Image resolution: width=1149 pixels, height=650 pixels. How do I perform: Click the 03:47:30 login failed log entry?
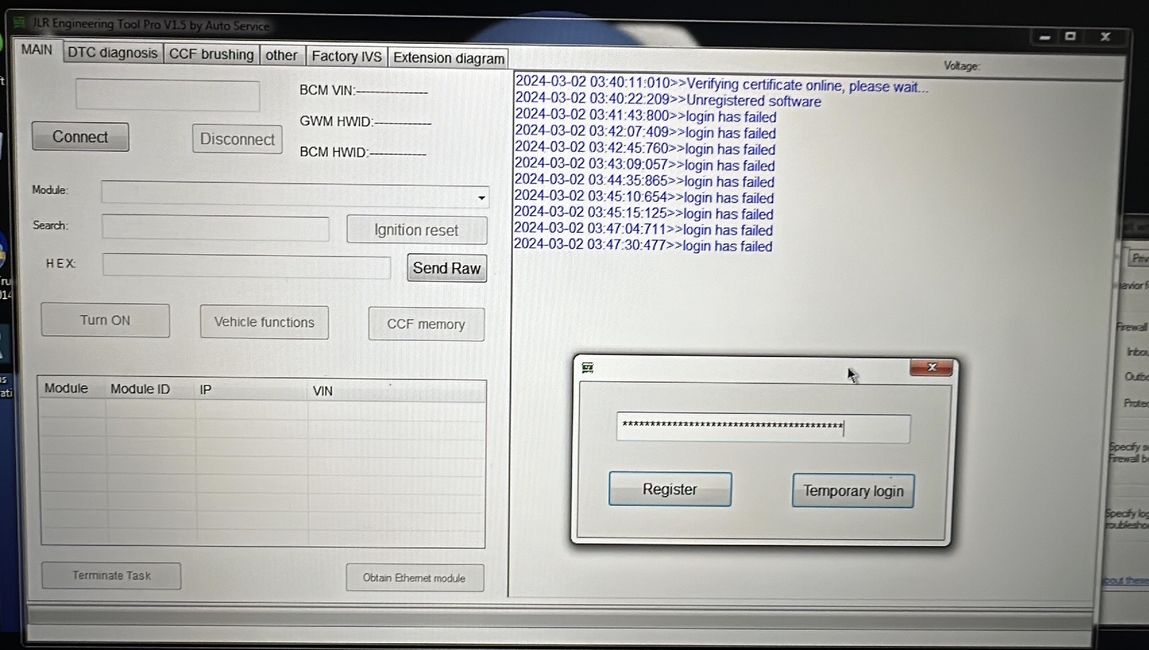click(x=643, y=245)
